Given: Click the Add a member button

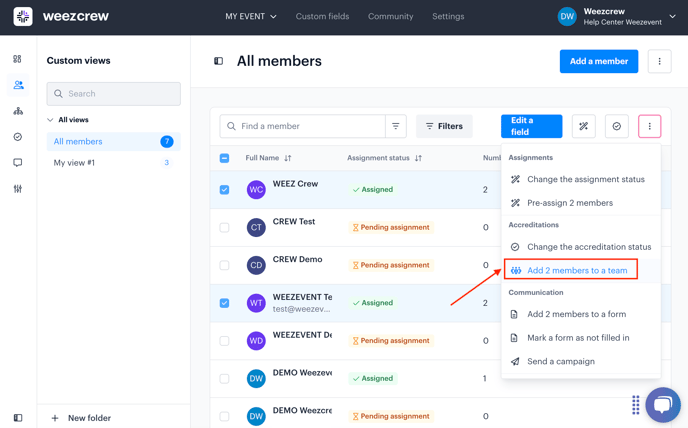Looking at the screenshot, I should 598,61.
